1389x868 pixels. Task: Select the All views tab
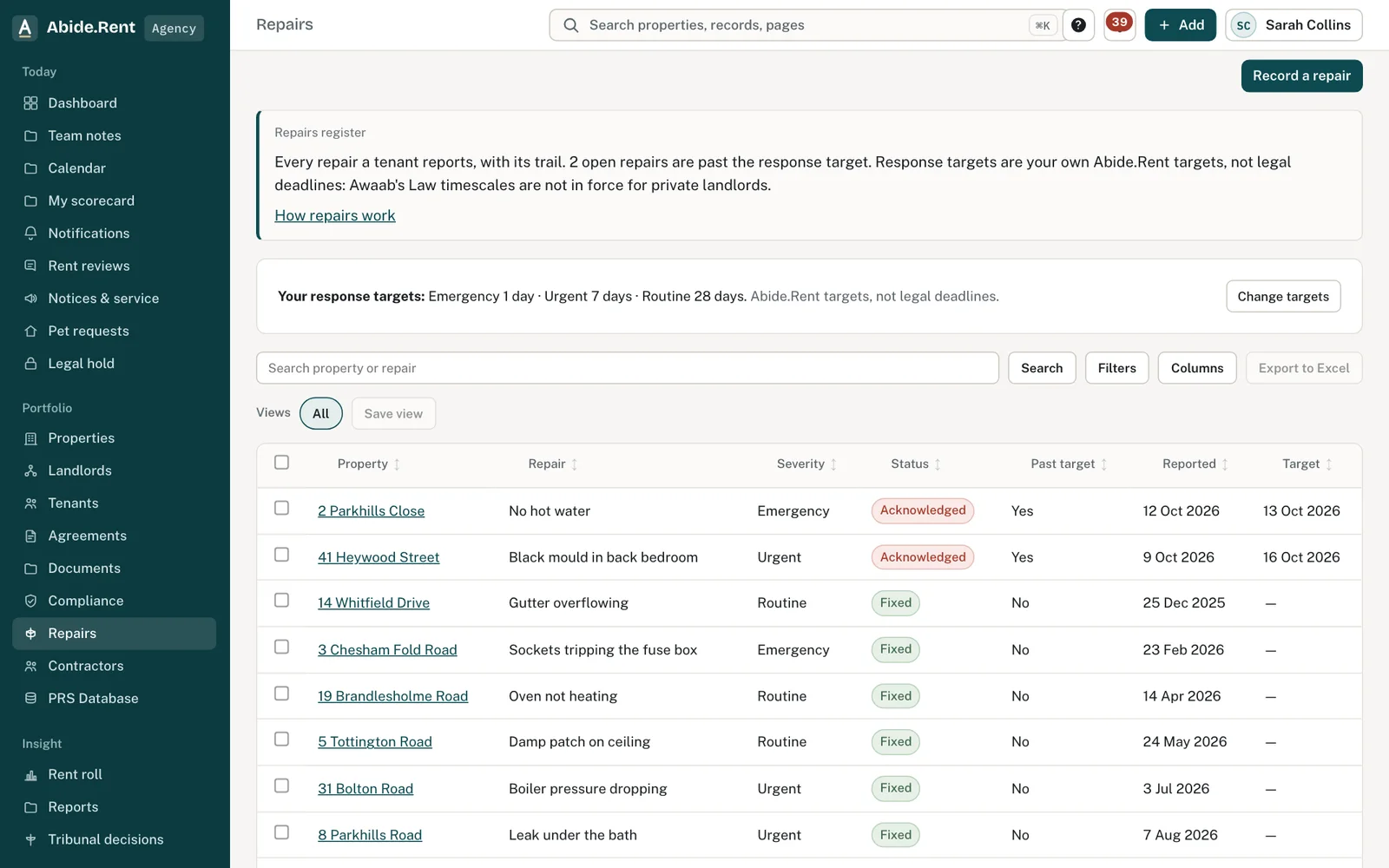pyautogui.click(x=321, y=413)
